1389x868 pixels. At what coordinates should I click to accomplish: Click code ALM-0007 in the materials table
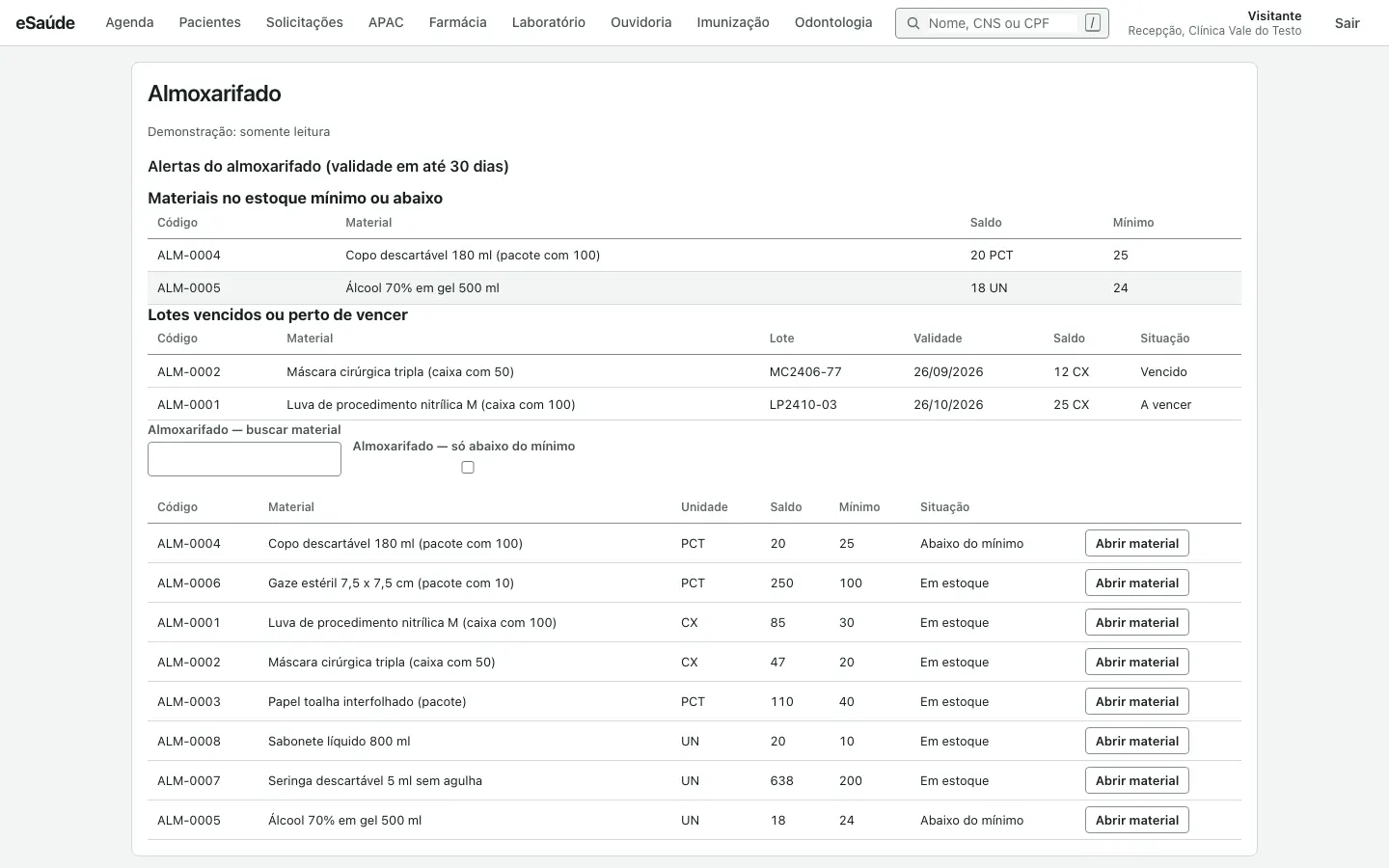tap(189, 780)
